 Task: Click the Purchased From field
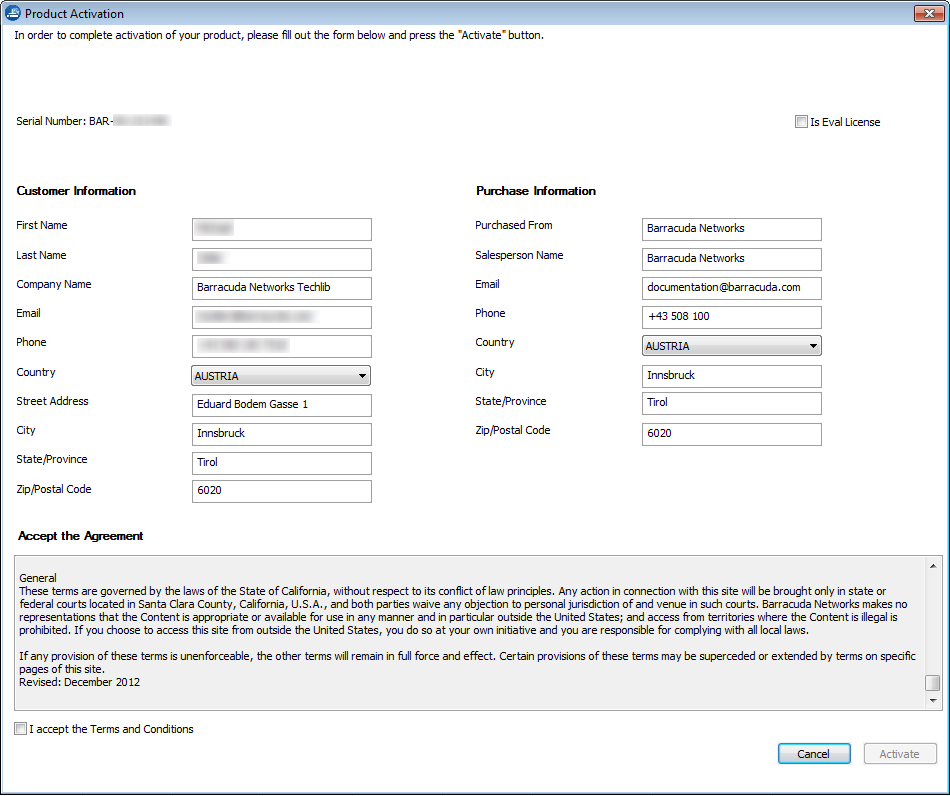[x=732, y=229]
